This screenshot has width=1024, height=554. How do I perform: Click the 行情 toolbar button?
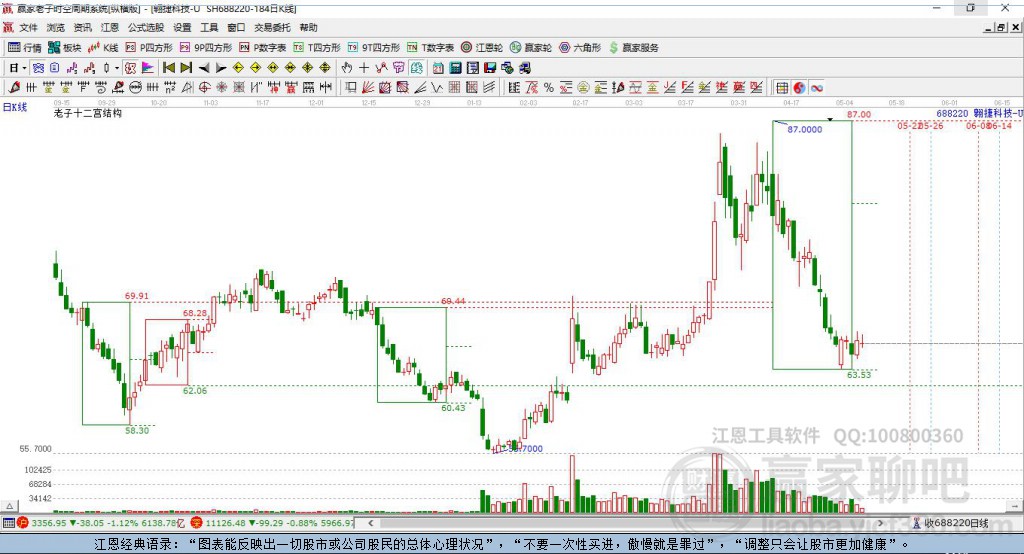(x=25, y=48)
